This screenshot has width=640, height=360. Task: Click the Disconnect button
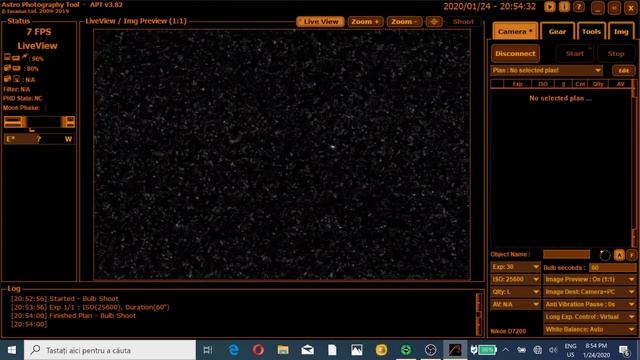coord(515,53)
